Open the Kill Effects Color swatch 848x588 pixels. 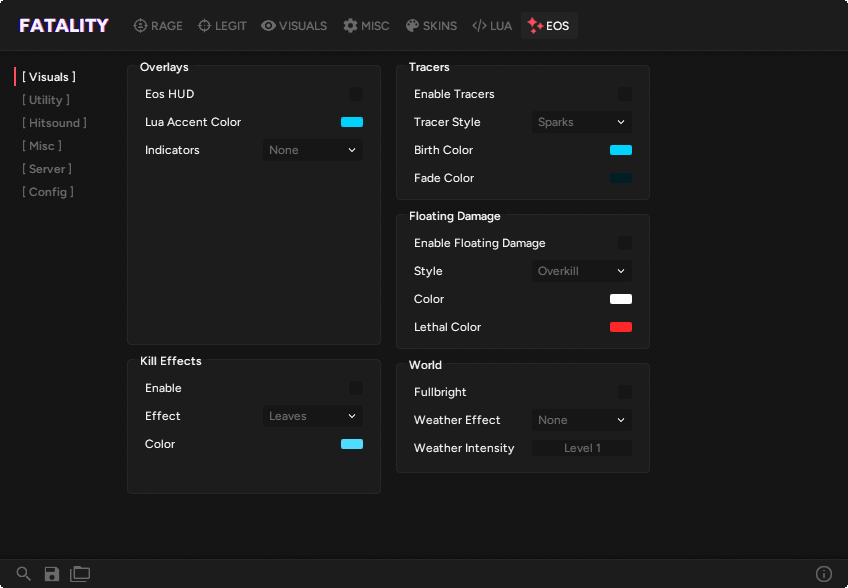352,444
